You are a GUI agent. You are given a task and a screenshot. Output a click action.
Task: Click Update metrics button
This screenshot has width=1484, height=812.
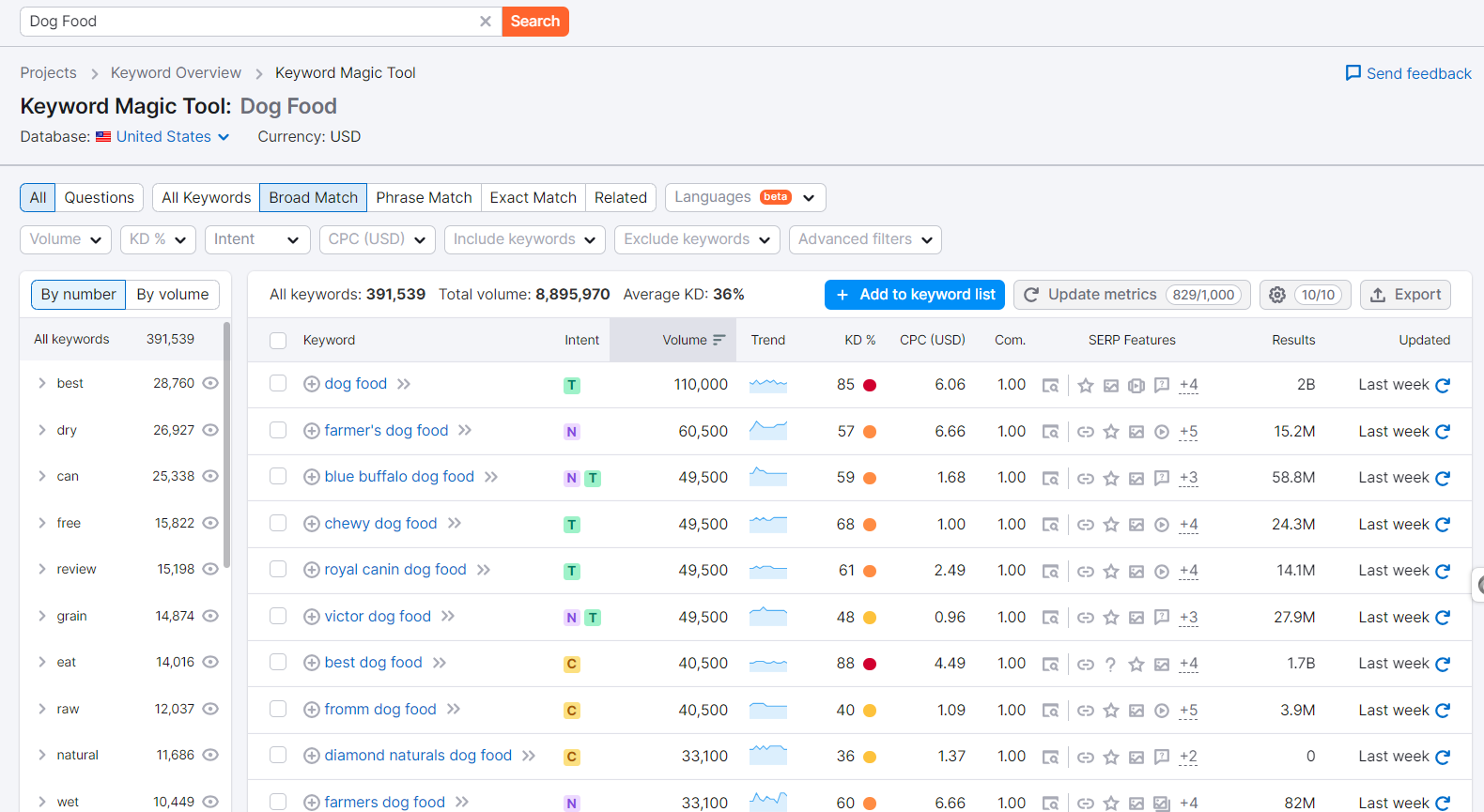pyautogui.click(x=1132, y=295)
